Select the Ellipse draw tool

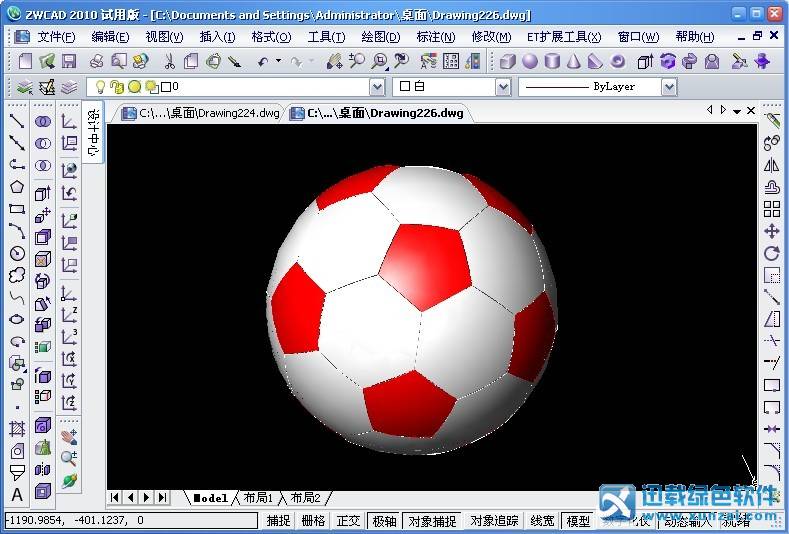[17, 319]
